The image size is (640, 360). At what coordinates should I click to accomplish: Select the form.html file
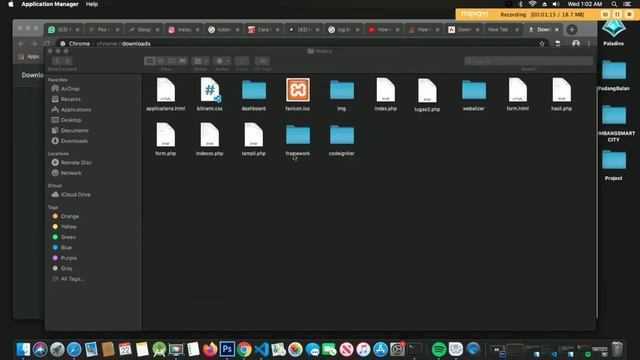[x=518, y=94]
